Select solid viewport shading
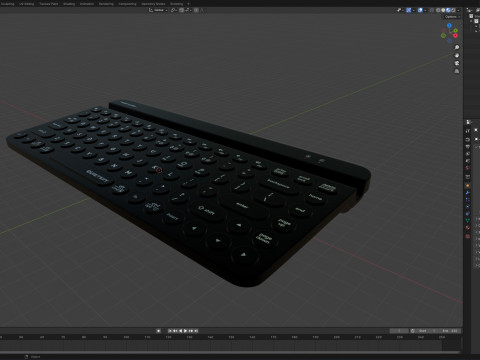The image size is (480, 360). pyautogui.click(x=443, y=10)
